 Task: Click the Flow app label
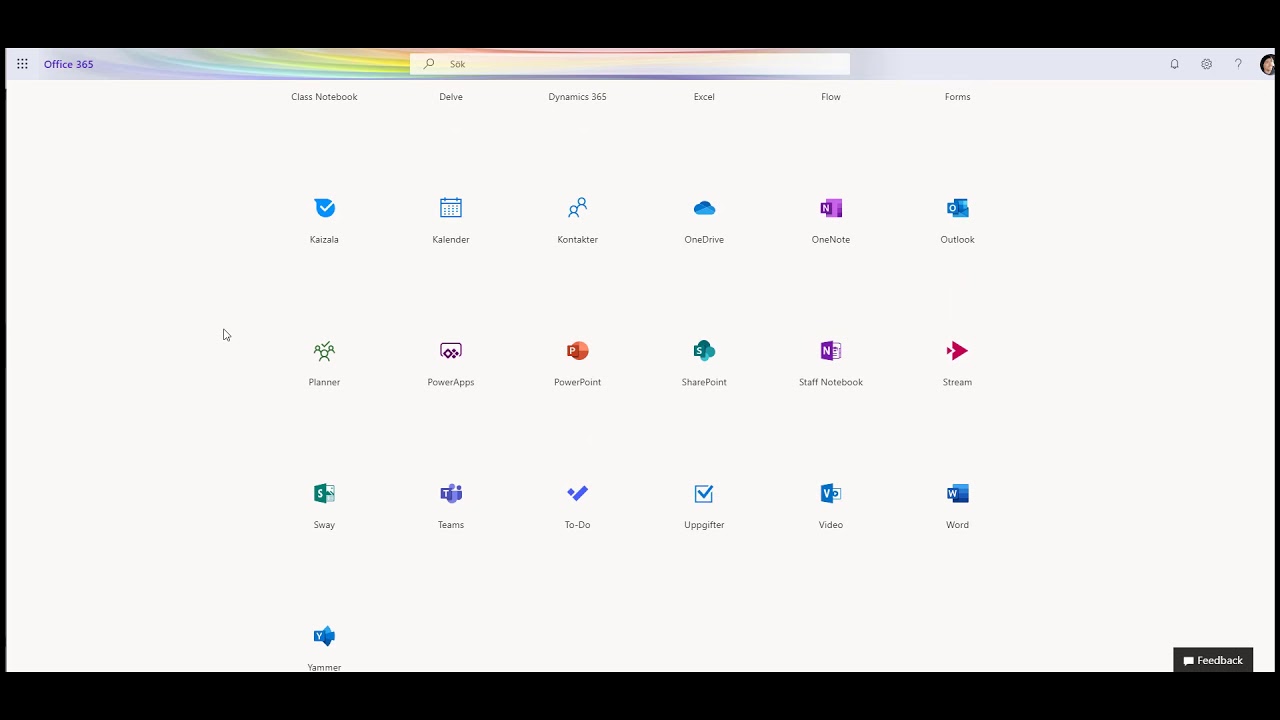(831, 97)
